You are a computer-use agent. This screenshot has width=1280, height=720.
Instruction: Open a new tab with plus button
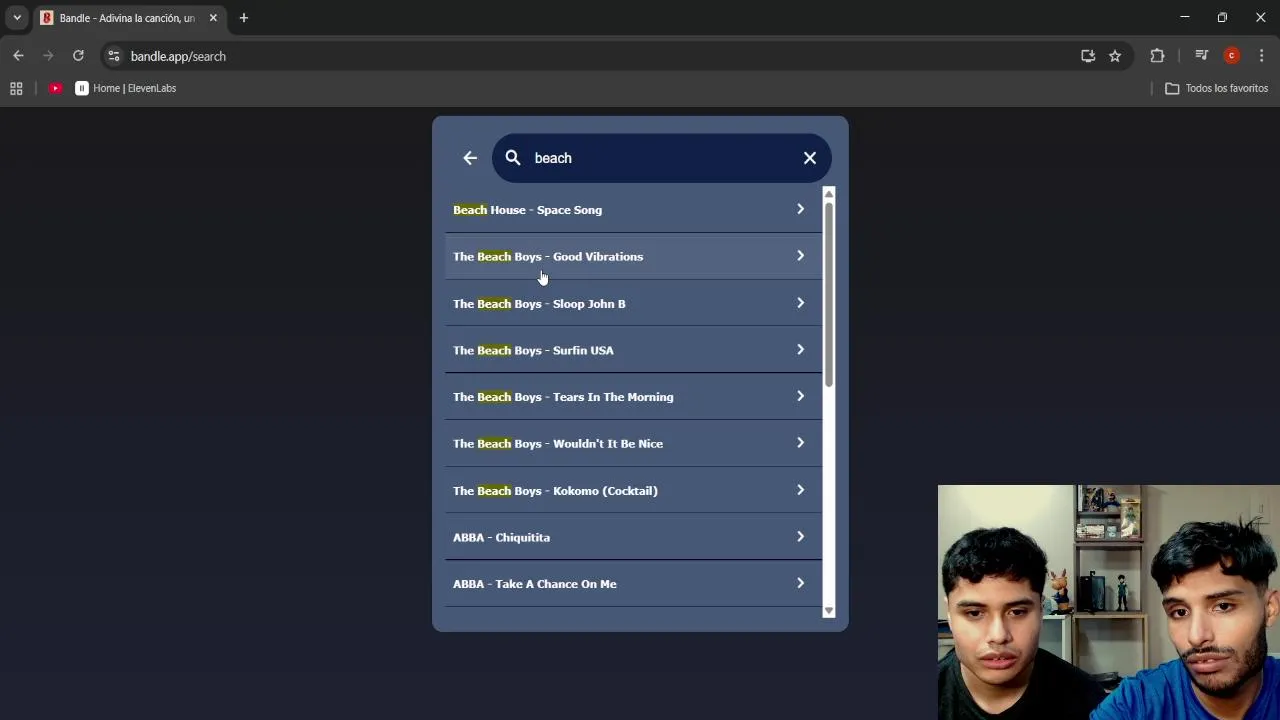243,18
